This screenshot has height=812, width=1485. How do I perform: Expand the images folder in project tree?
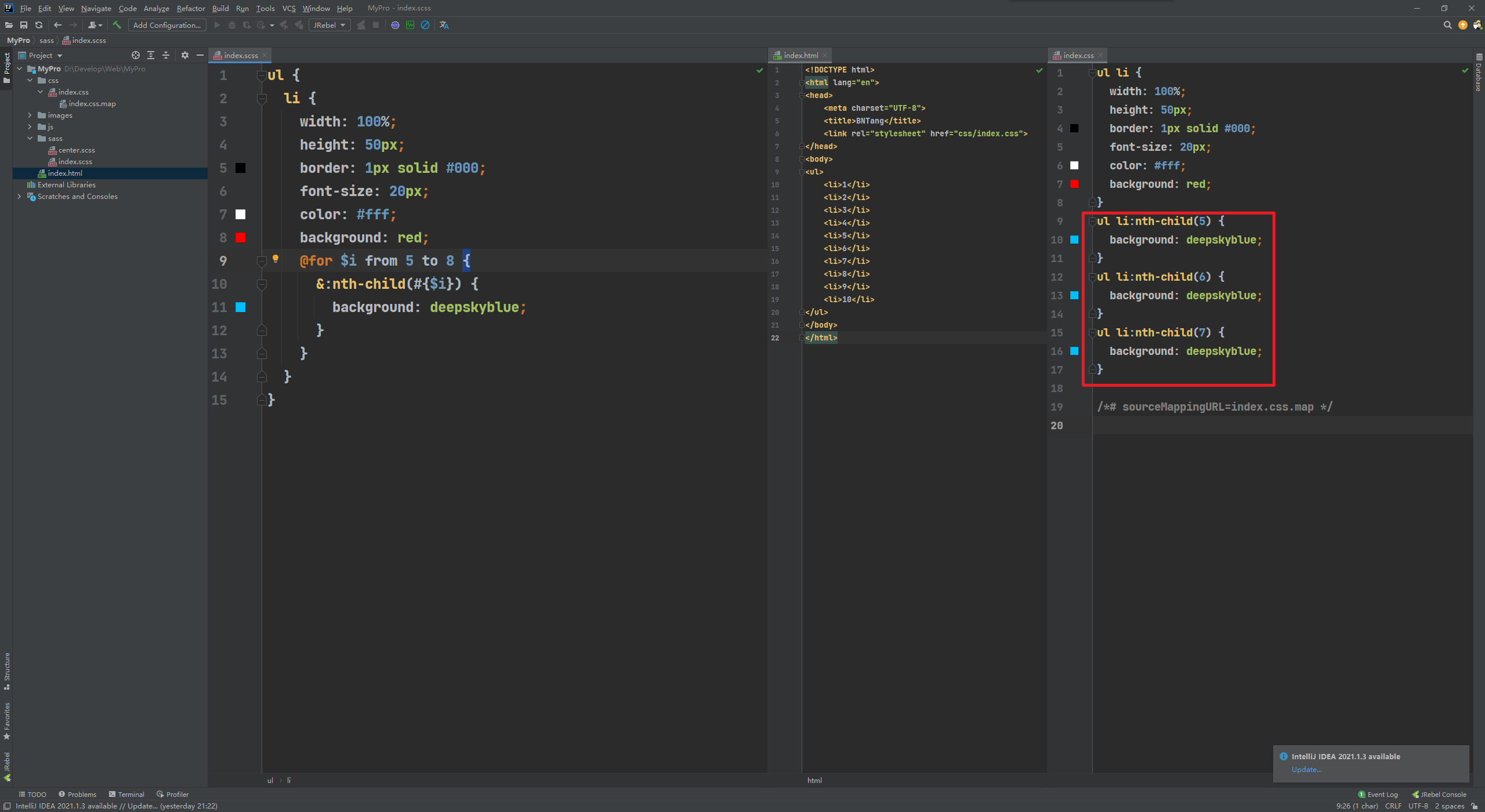[x=30, y=115]
